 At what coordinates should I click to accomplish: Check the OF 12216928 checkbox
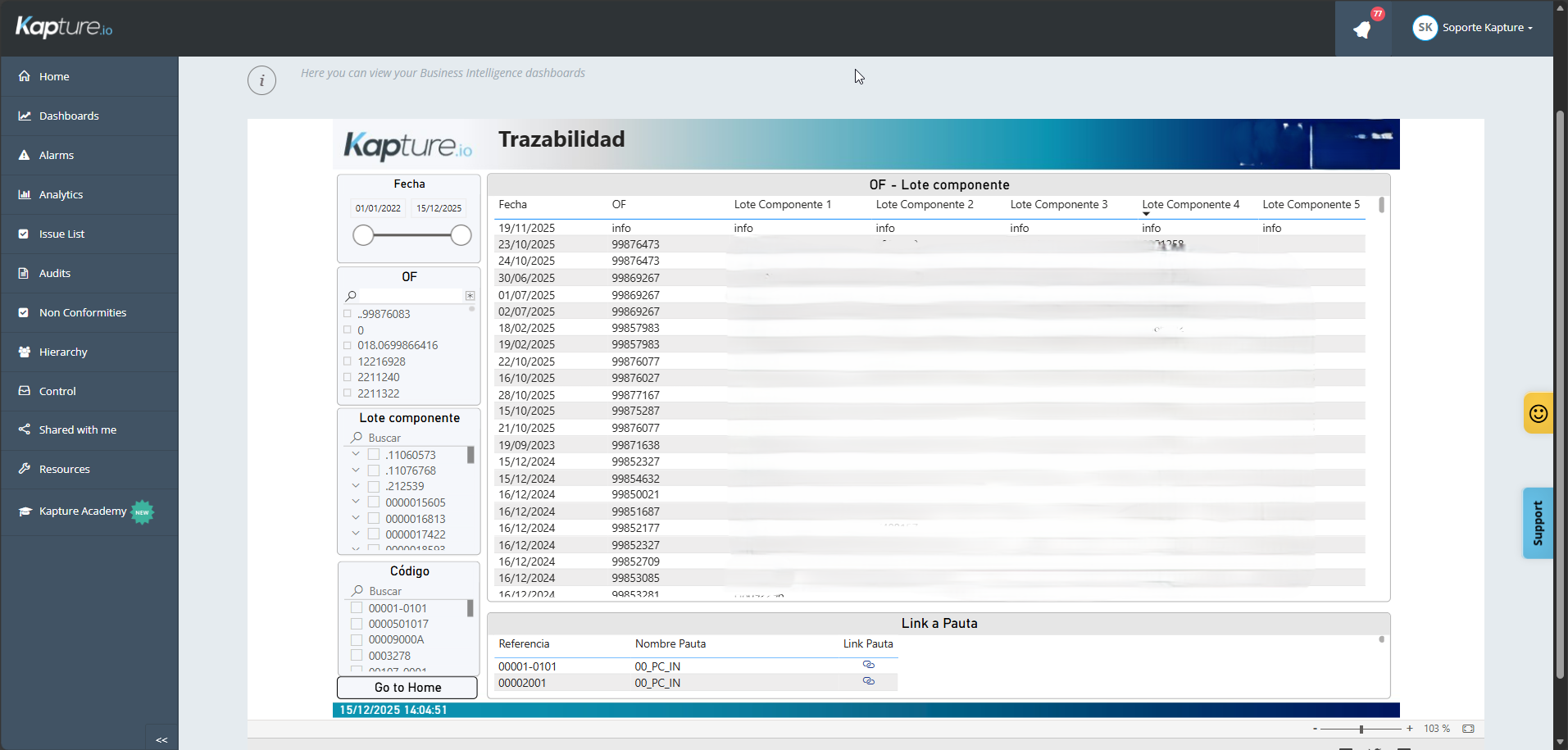[x=347, y=361]
